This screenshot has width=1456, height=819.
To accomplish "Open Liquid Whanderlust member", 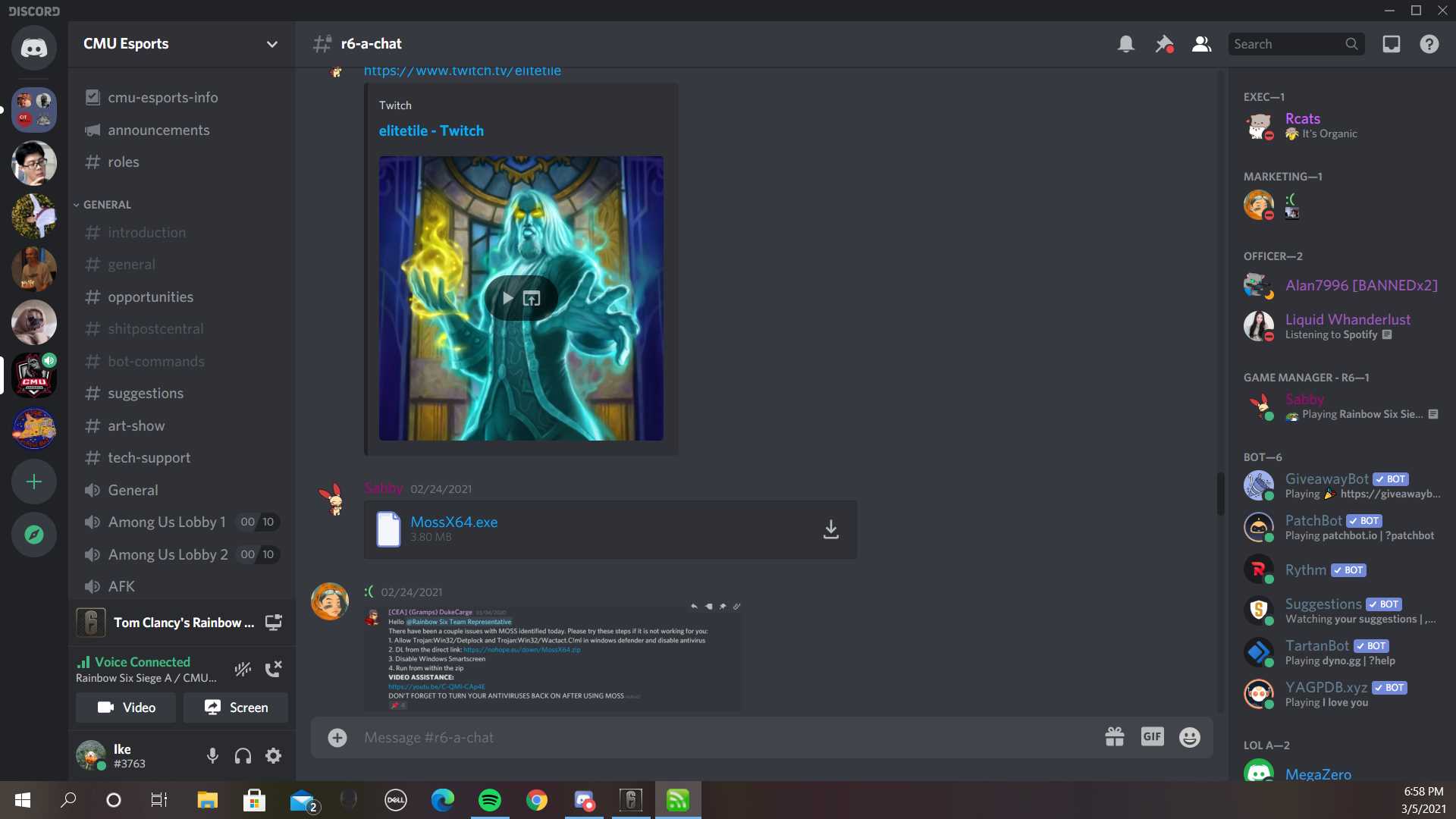I will [1341, 326].
